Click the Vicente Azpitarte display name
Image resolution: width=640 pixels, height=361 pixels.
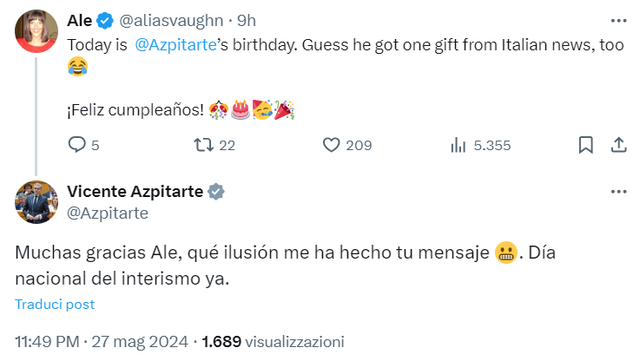pos(135,192)
